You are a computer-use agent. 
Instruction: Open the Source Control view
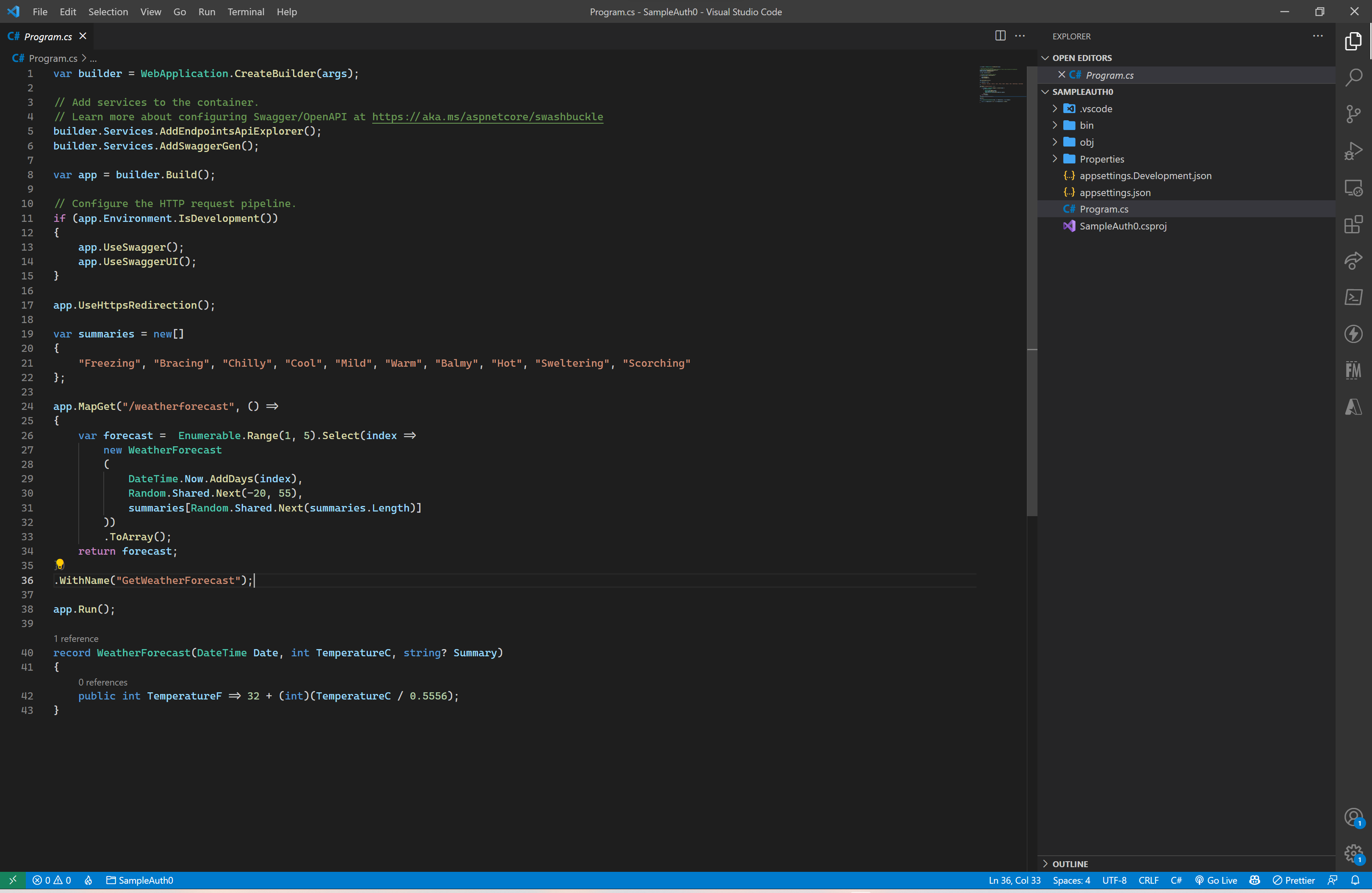pyautogui.click(x=1353, y=114)
